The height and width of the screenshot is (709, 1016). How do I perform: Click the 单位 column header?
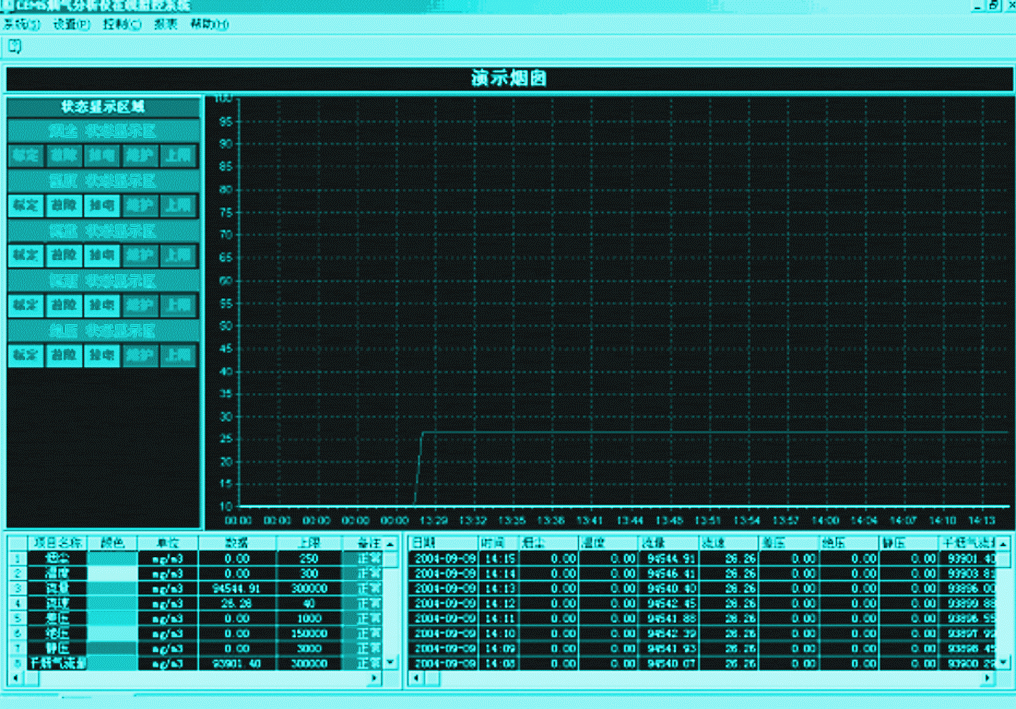(168, 543)
